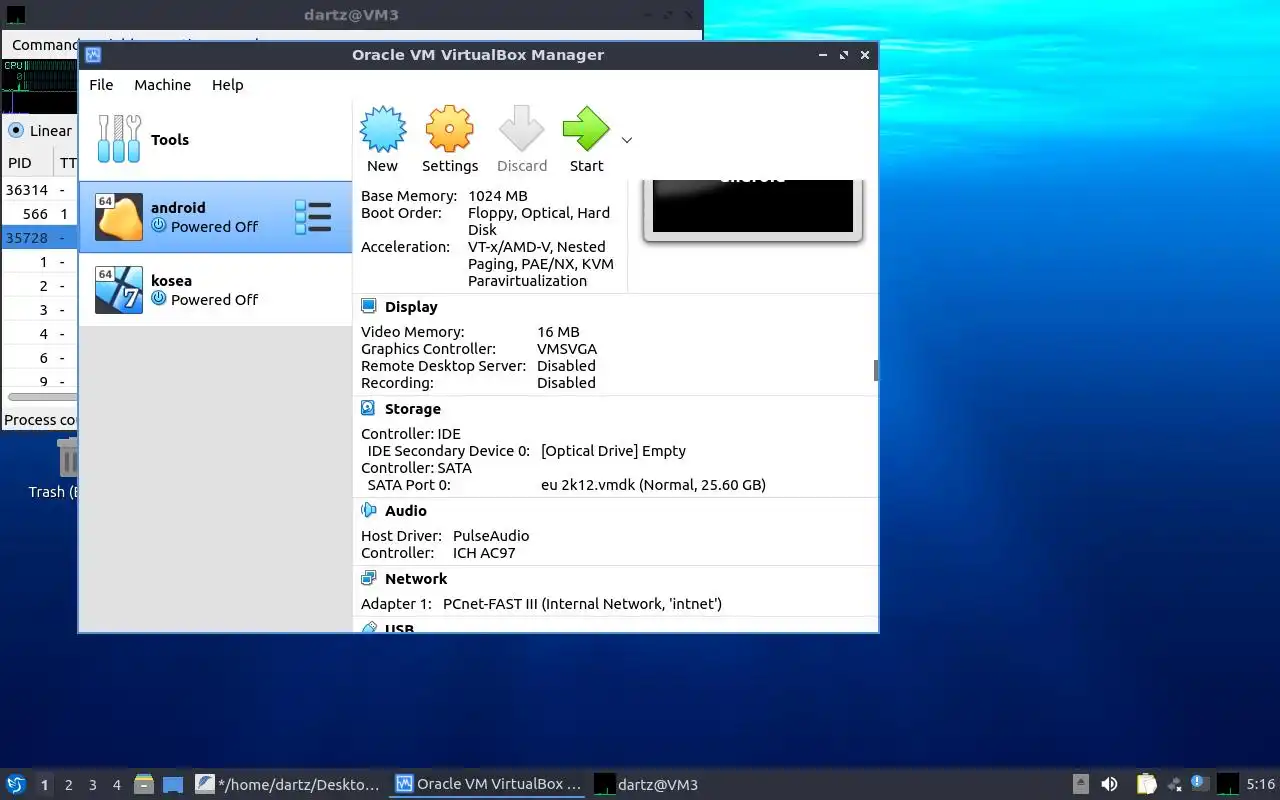Open the Lubuntu start menu

(15, 784)
